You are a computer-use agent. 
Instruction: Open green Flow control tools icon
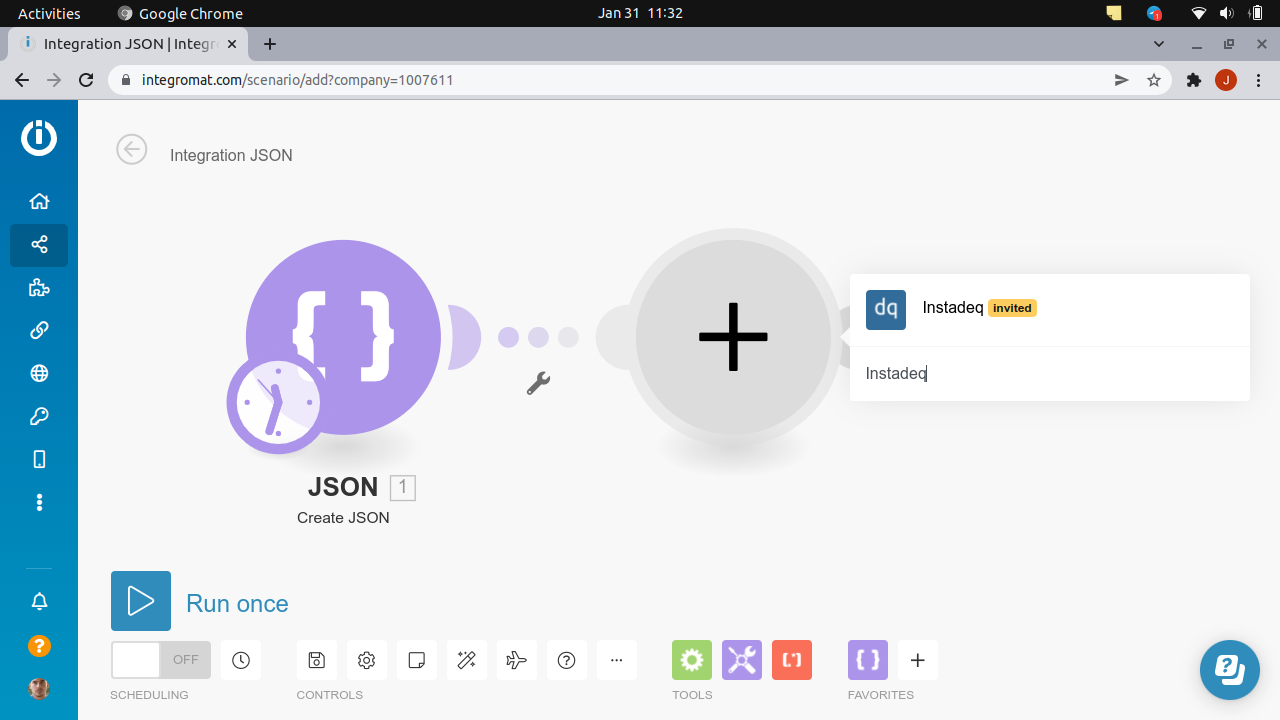(x=692, y=660)
